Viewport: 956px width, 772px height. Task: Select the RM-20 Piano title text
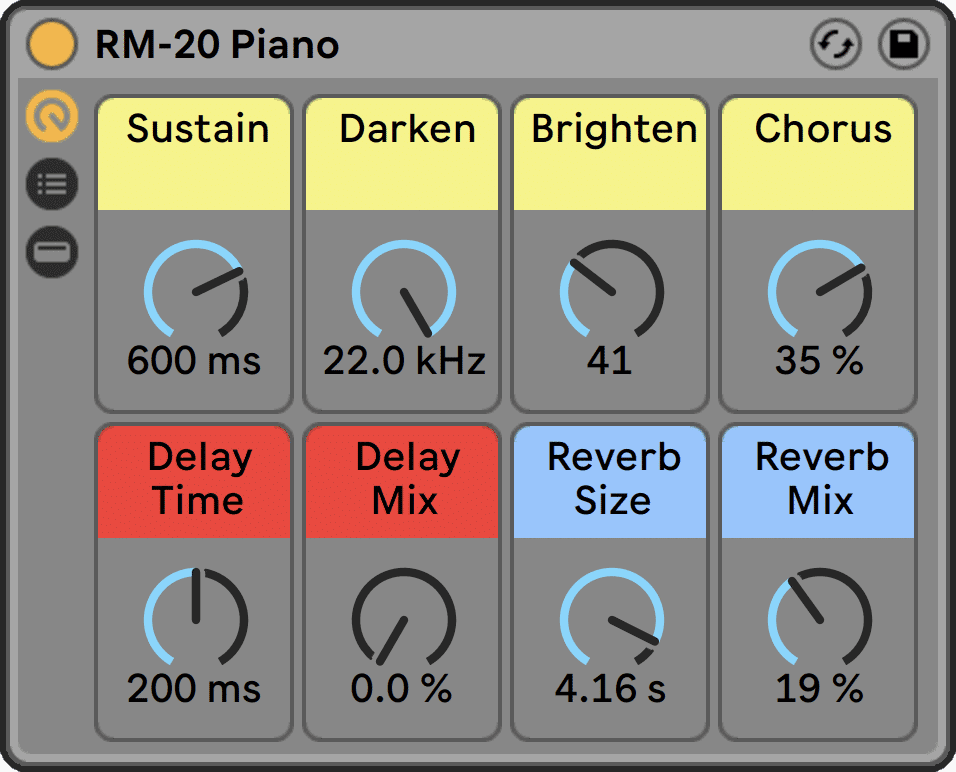(217, 45)
